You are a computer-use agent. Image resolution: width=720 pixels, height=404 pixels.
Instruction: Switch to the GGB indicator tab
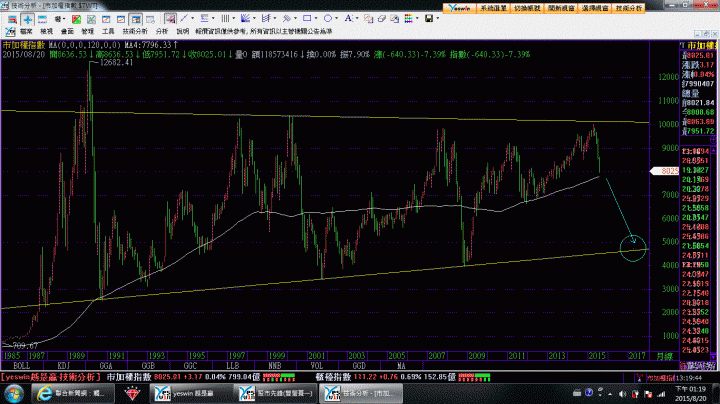coord(148,366)
